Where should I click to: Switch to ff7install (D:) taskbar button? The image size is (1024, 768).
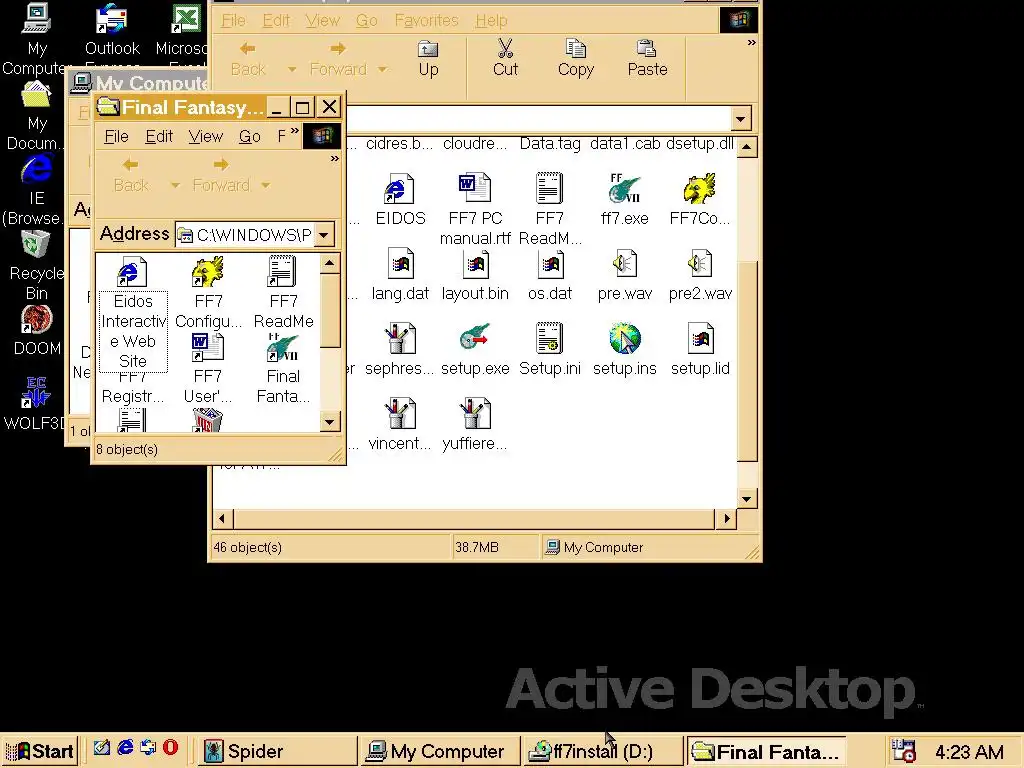pyautogui.click(x=601, y=751)
